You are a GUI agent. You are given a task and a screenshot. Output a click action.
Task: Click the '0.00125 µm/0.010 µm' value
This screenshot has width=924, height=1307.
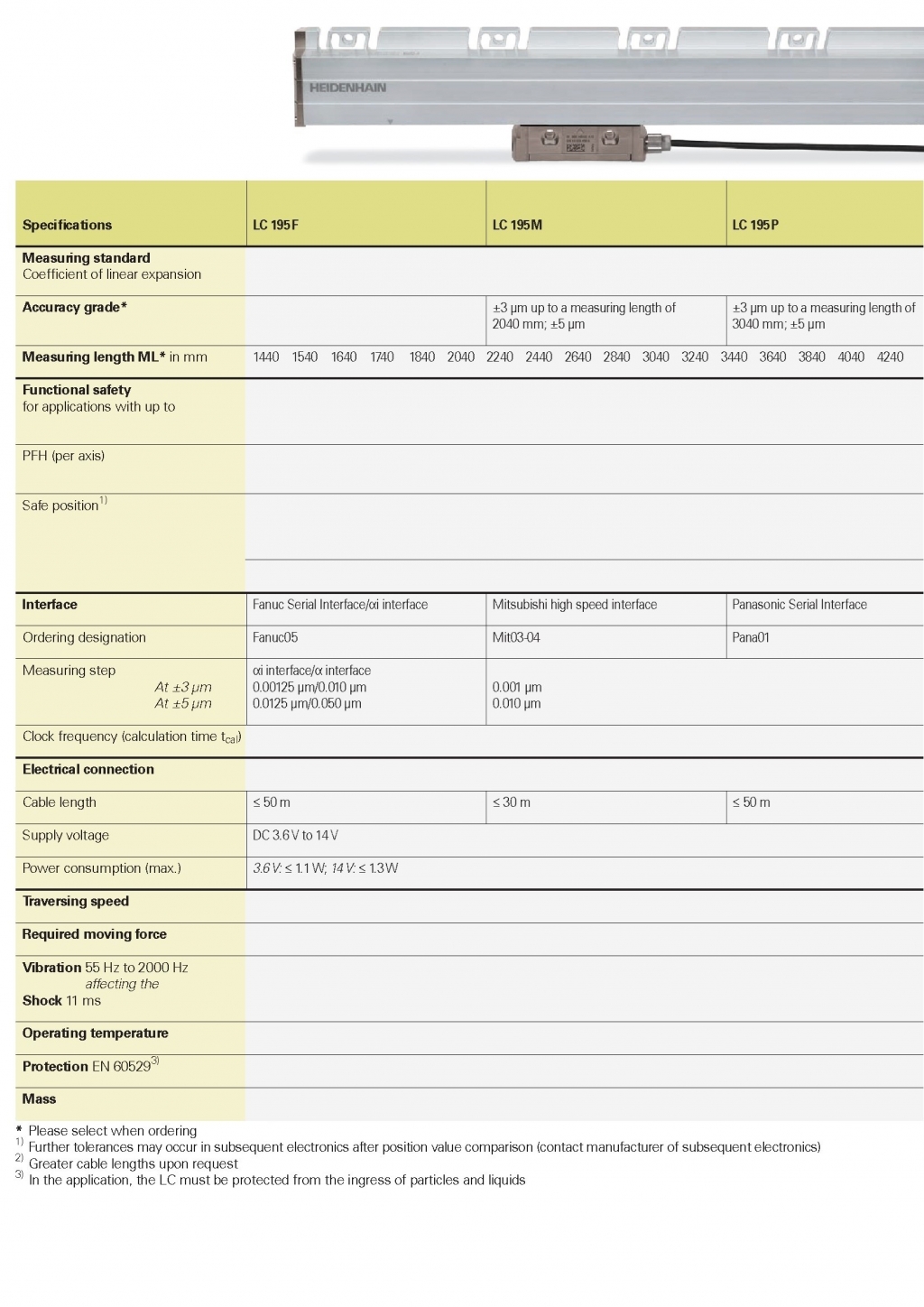coord(310,687)
